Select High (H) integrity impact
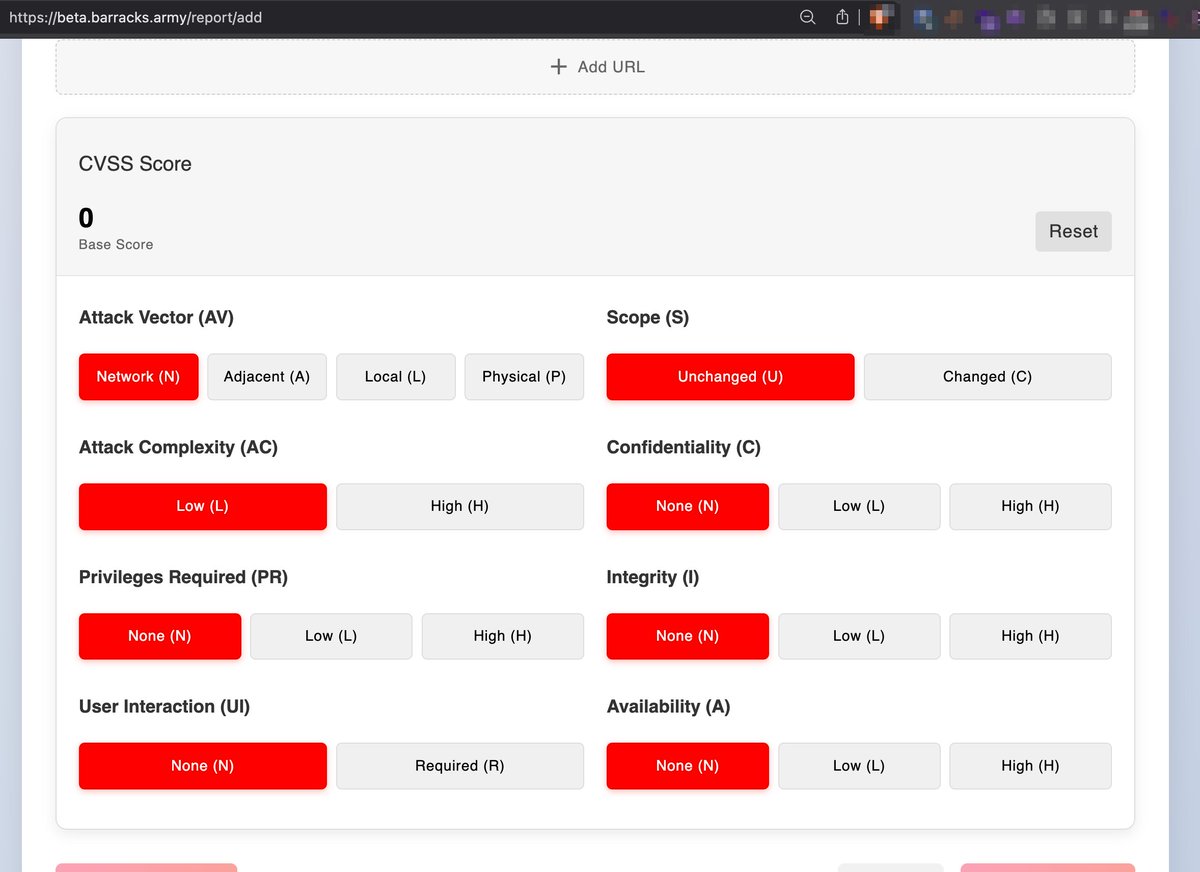Image resolution: width=1200 pixels, height=872 pixels. 1030,636
